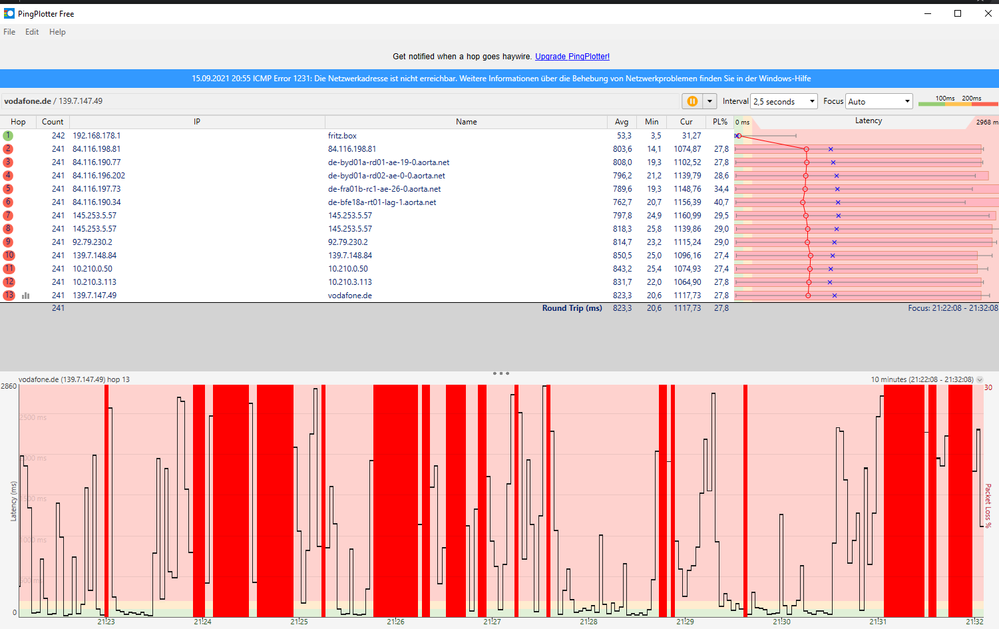Viewport: 999px width, 629px height.
Task: Pause the trace with the orange button
Action: (692, 101)
